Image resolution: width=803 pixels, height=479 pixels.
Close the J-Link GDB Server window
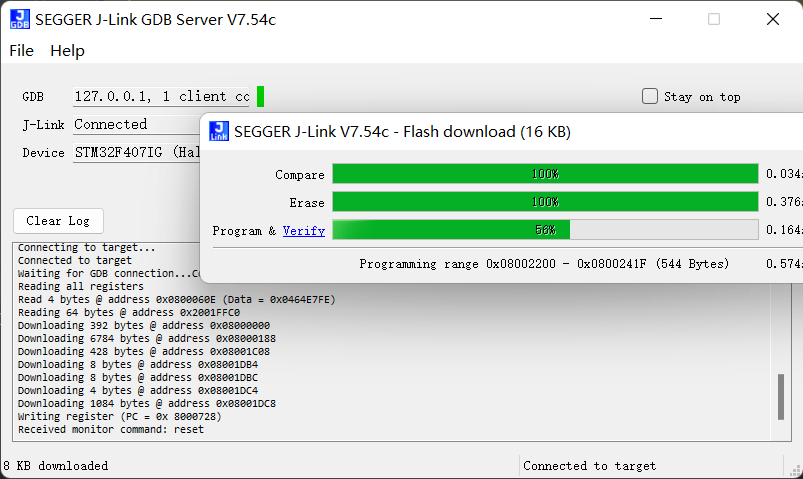click(x=773, y=19)
